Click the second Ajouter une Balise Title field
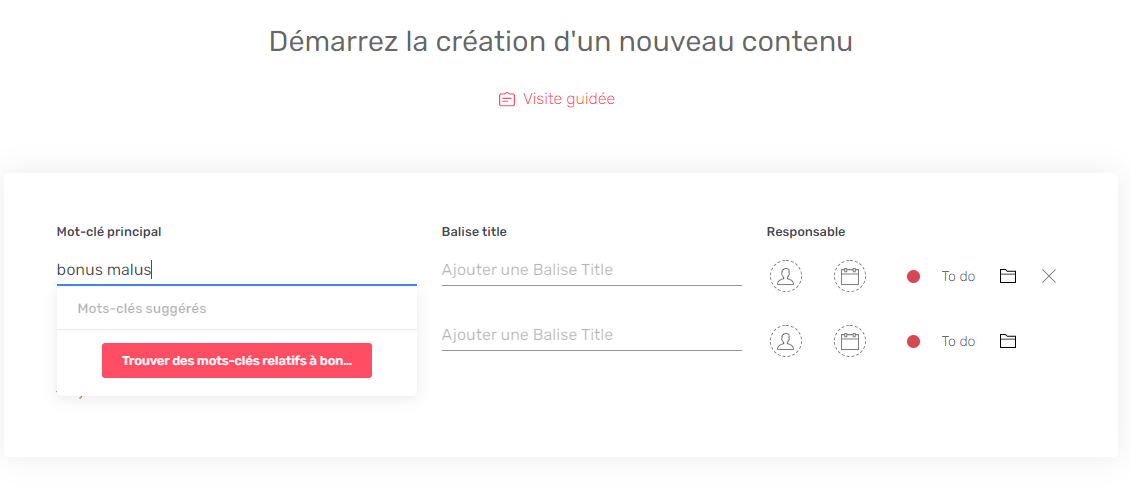1131x486 pixels. pos(591,335)
